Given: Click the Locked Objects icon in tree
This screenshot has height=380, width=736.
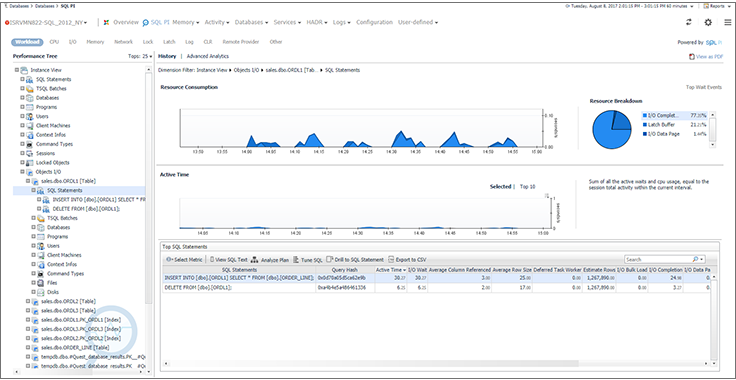Looking at the screenshot, I should [x=30, y=163].
